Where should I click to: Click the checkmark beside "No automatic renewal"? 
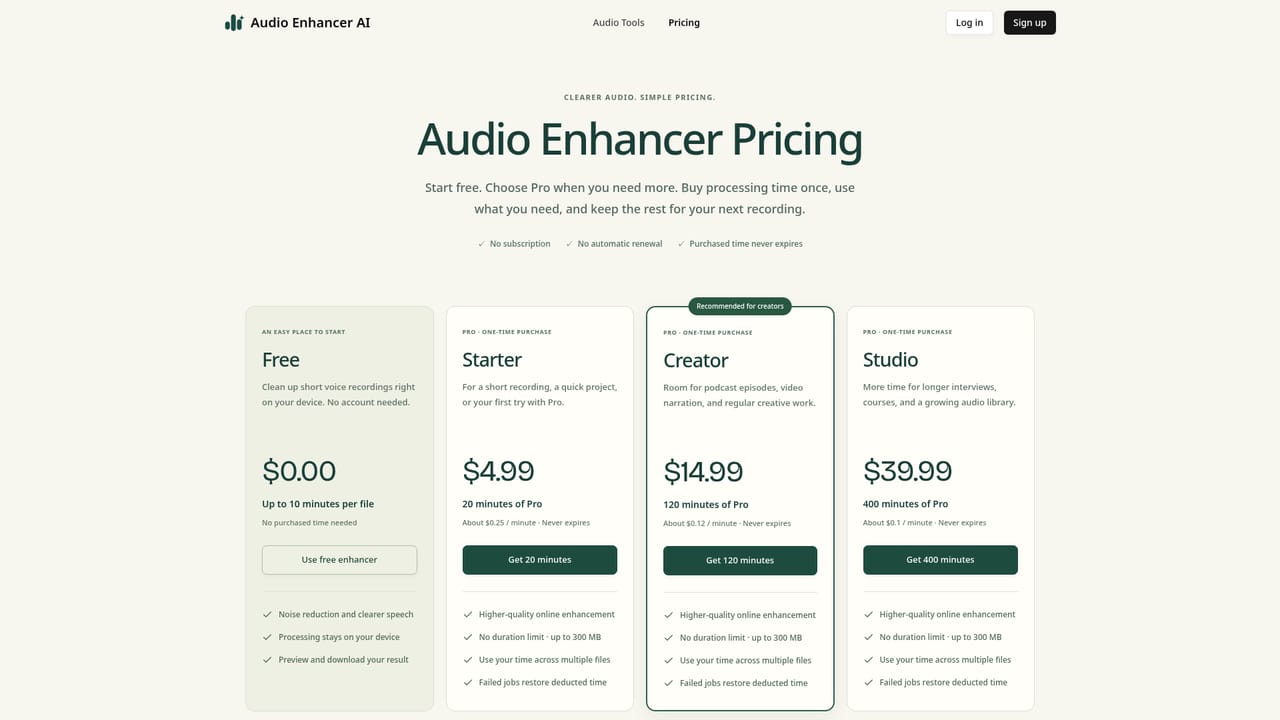pos(569,244)
